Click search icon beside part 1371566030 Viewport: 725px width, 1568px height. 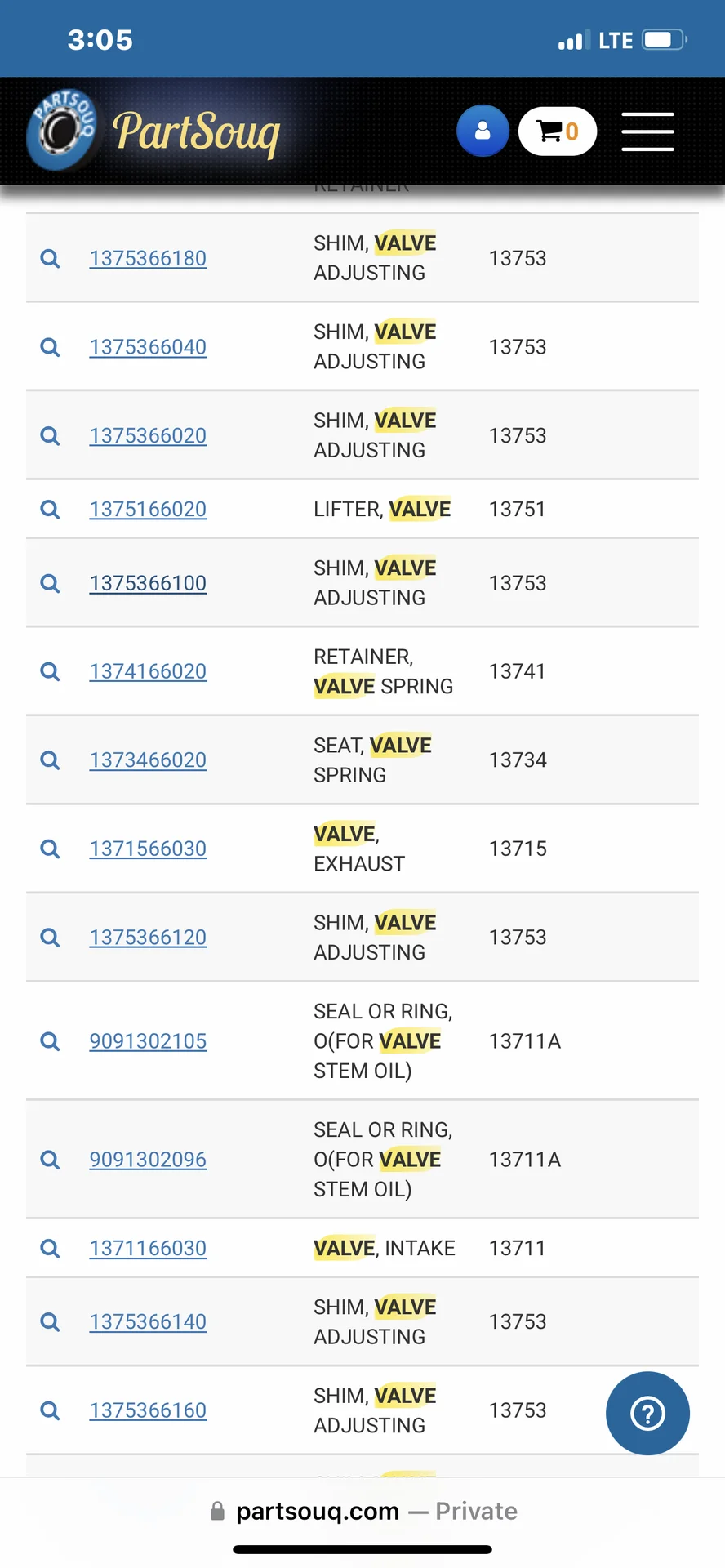[50, 849]
